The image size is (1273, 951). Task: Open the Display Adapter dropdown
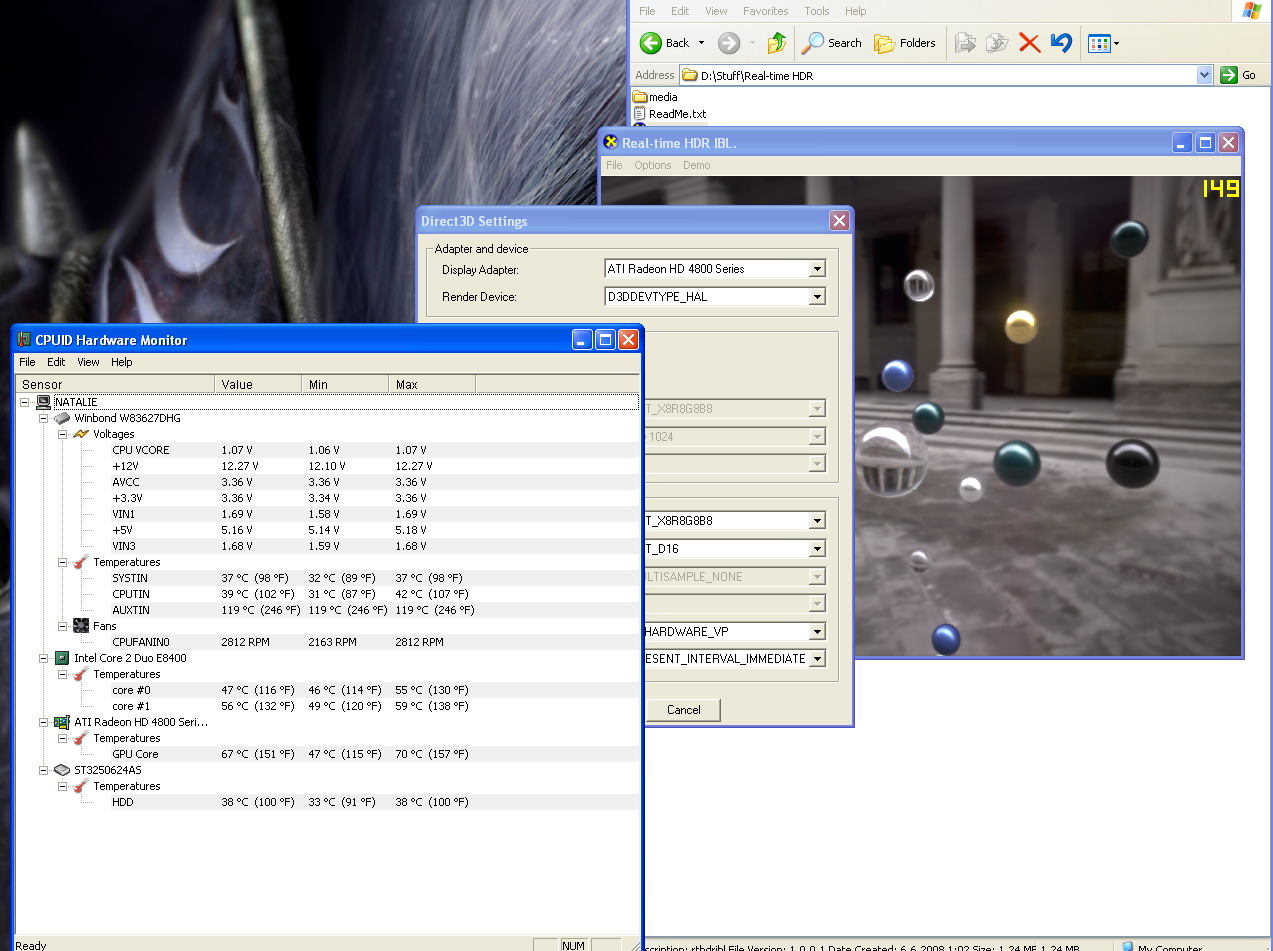pos(817,269)
